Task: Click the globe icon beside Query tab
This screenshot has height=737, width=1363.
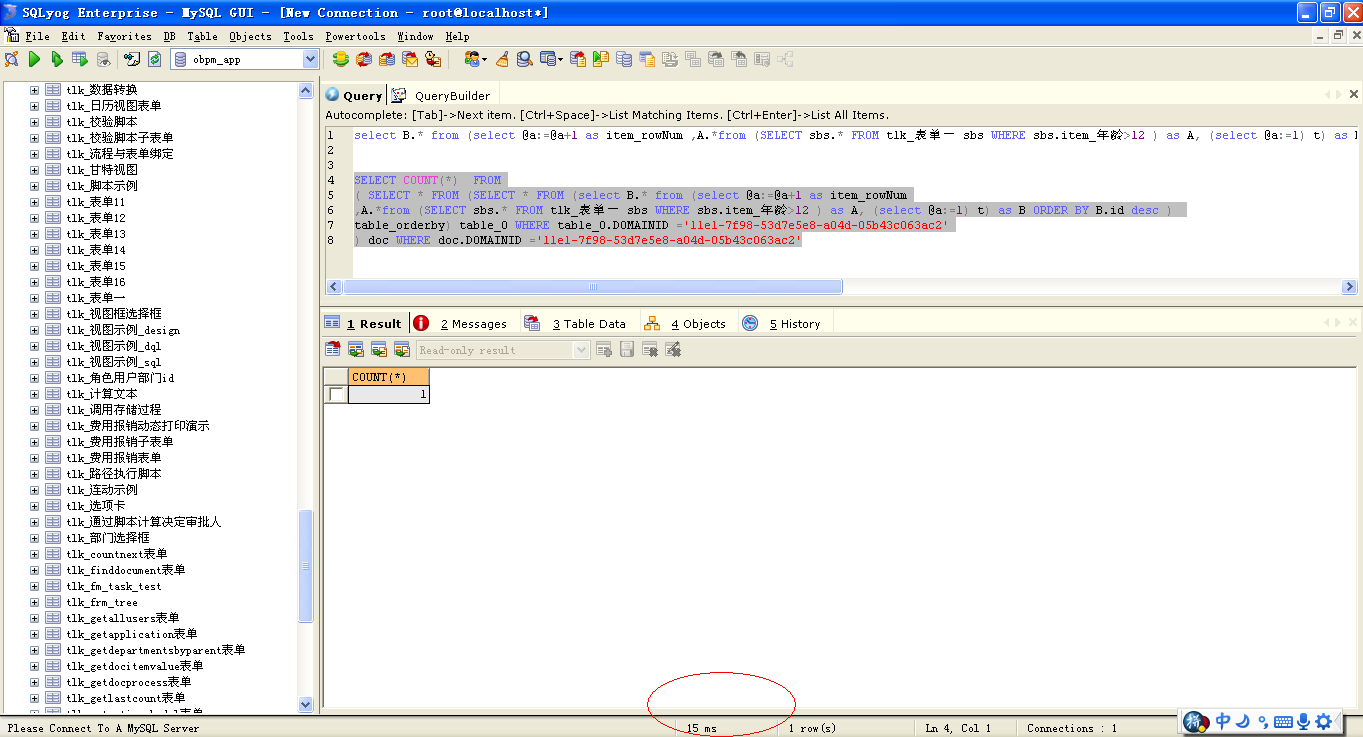Action: pos(332,95)
